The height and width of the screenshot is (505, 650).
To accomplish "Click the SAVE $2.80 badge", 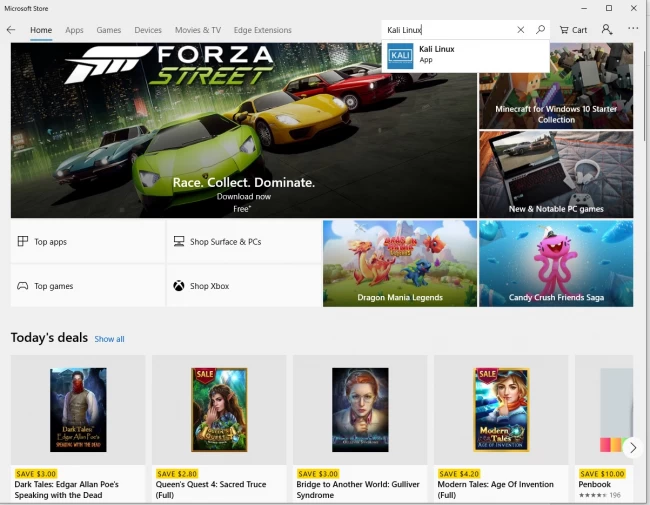I will point(177,473).
